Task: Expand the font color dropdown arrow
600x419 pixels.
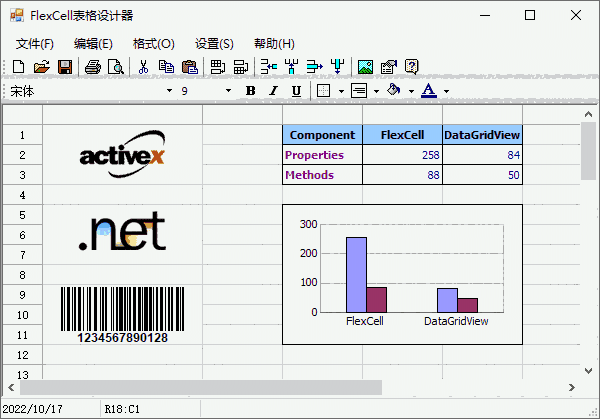Action: tap(446, 91)
